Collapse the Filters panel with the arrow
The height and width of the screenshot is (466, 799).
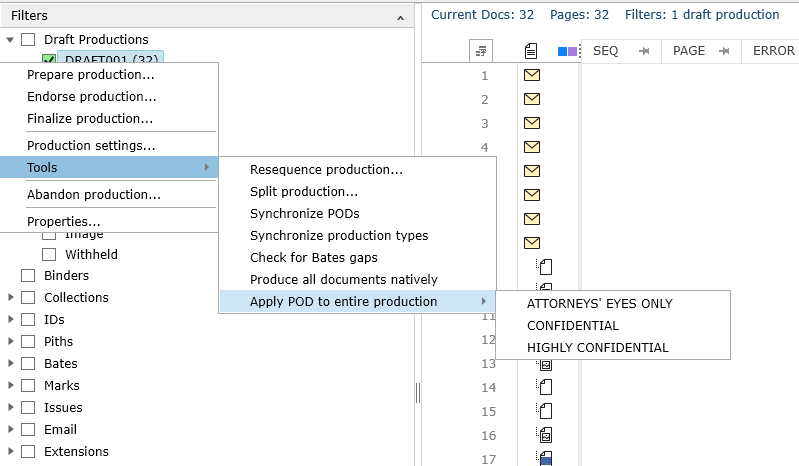[x=401, y=17]
